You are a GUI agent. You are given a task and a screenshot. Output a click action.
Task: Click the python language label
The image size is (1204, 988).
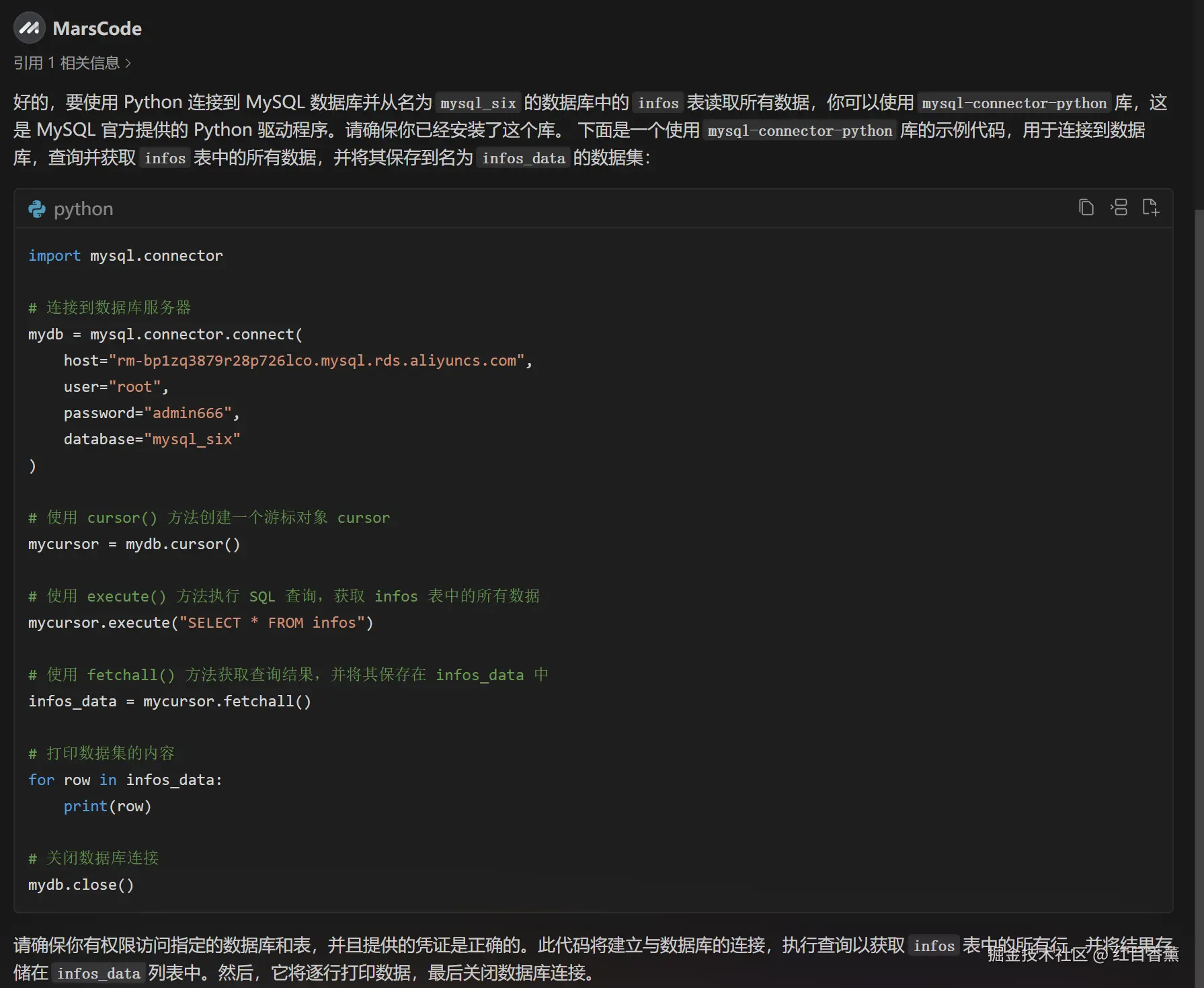(83, 209)
